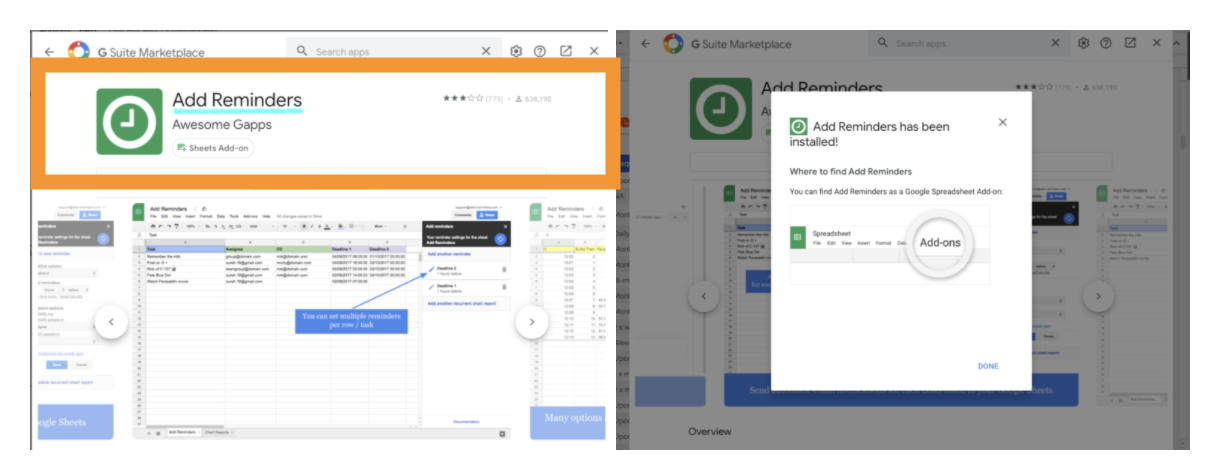The image size is (1214, 474).
Task: Show next screenshot in left window carousel
Action: point(531,322)
